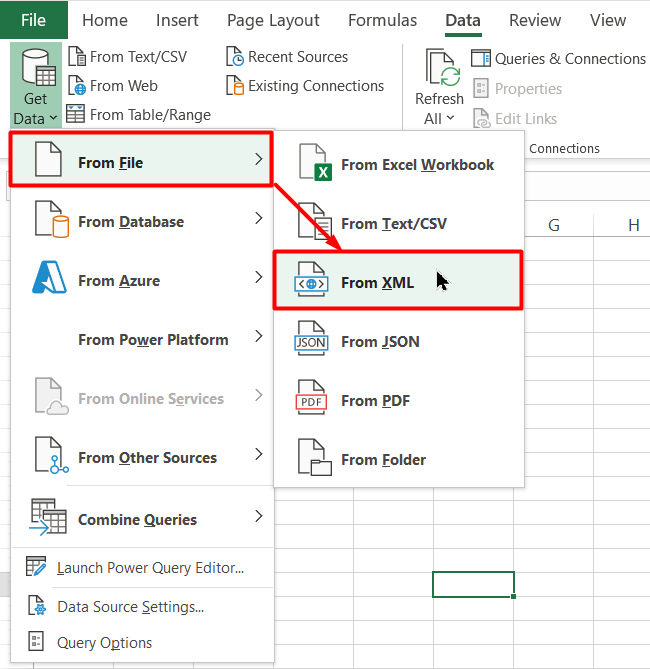Open Data Source Settings label
The image size is (650, 669).
coord(131,607)
